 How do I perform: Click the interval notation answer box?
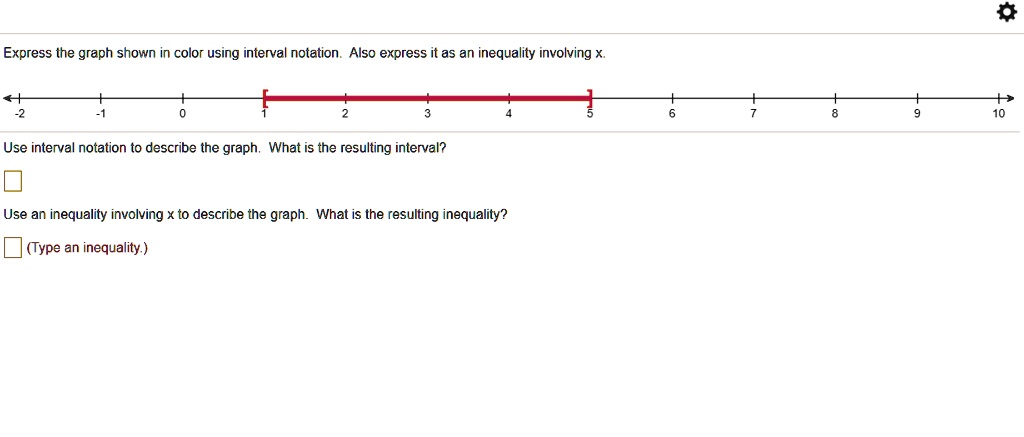pos(13,181)
